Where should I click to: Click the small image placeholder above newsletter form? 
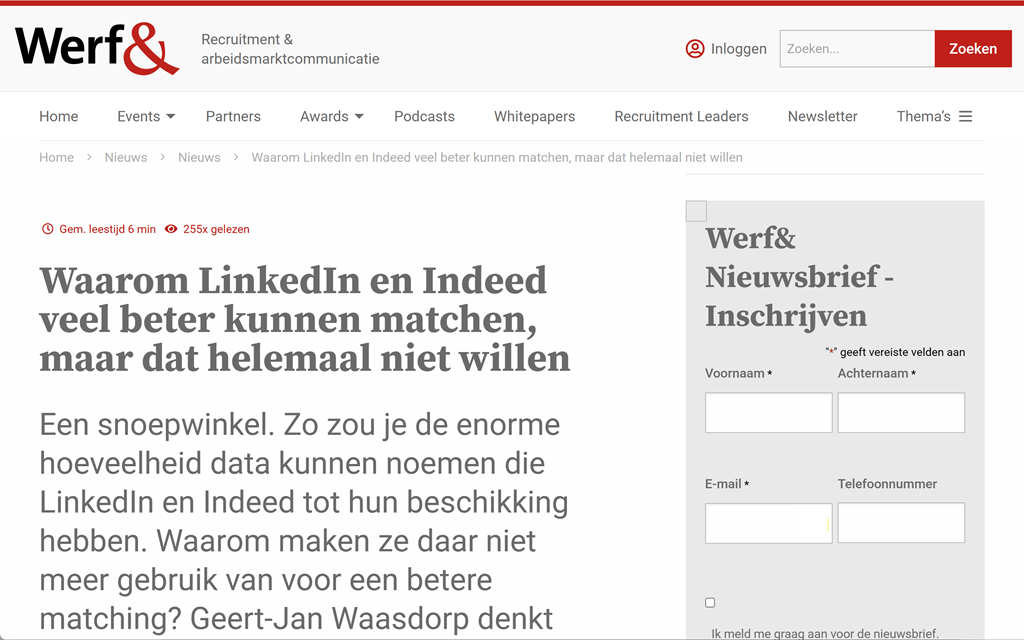click(x=696, y=211)
